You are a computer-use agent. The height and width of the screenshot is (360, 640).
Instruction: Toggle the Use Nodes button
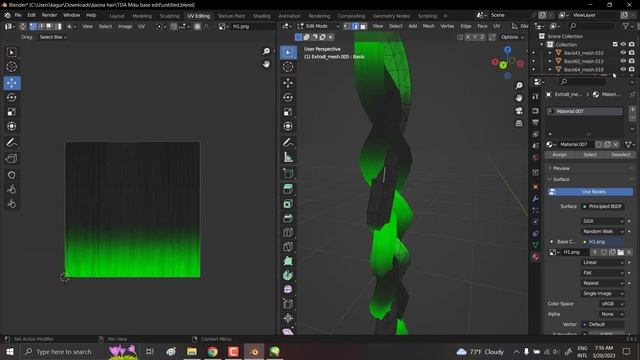[x=590, y=191]
